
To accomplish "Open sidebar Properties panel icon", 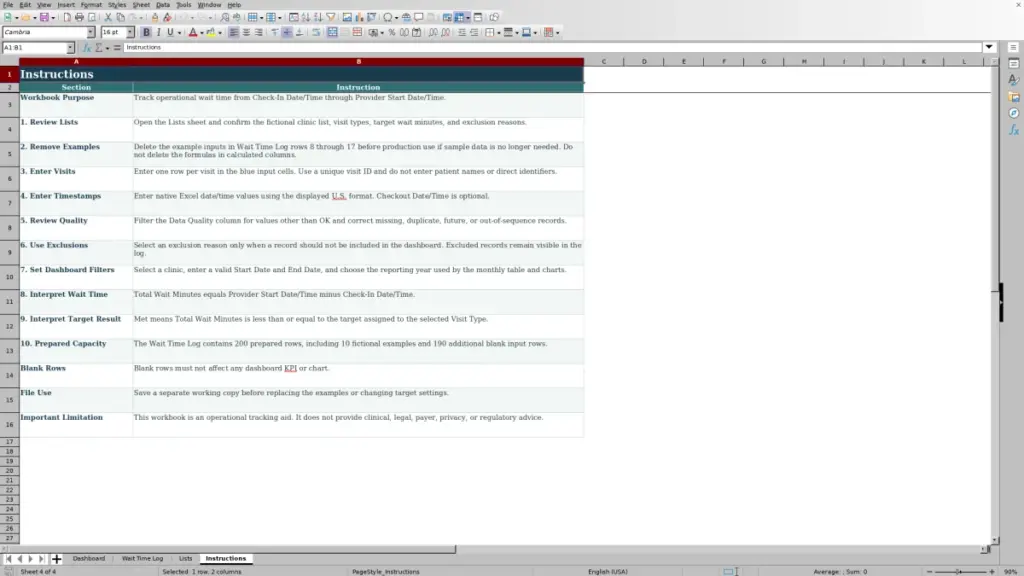I will click(1014, 64).
